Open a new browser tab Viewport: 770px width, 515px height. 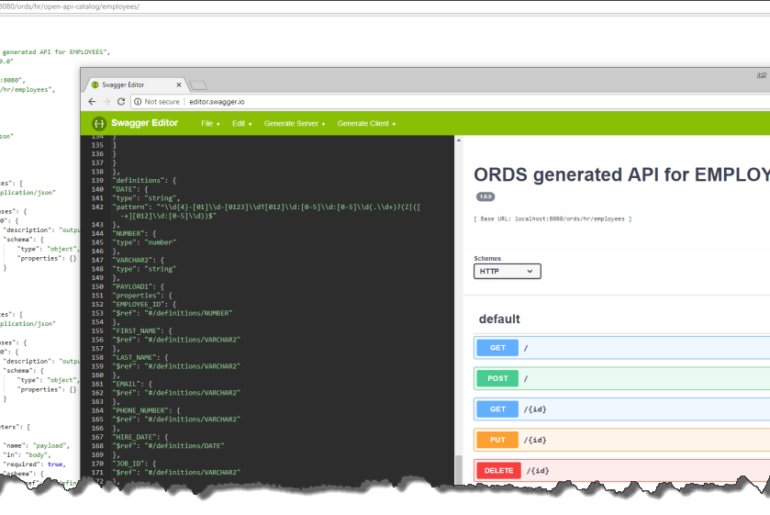click(x=198, y=85)
